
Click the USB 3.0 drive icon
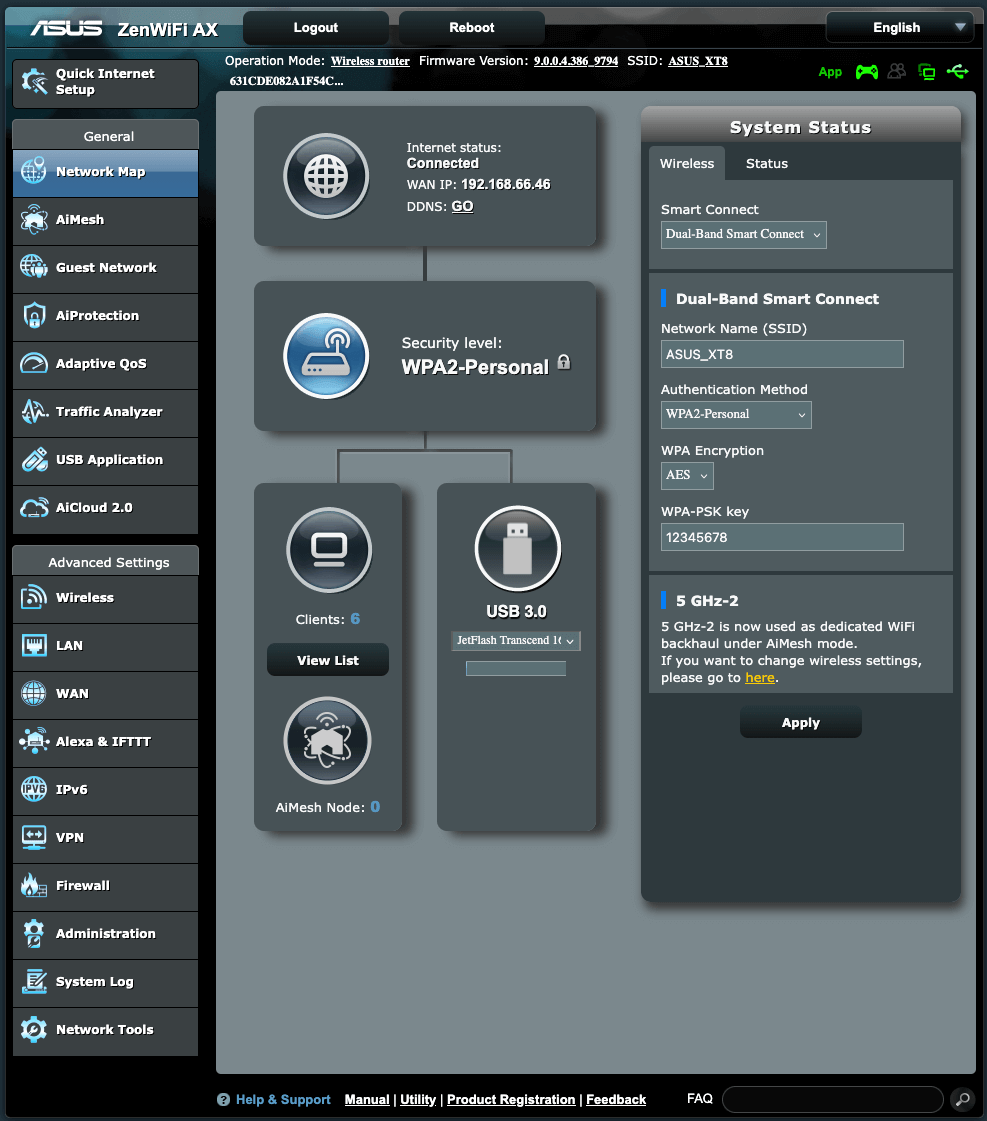coord(517,548)
